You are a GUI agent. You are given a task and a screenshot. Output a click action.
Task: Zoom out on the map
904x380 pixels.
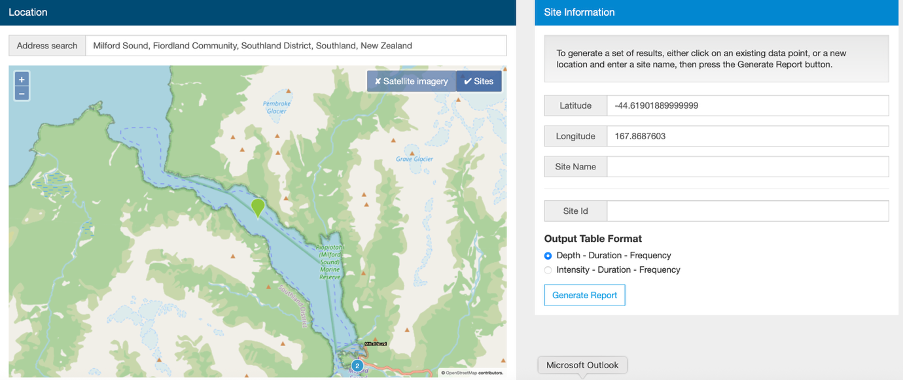[21, 93]
